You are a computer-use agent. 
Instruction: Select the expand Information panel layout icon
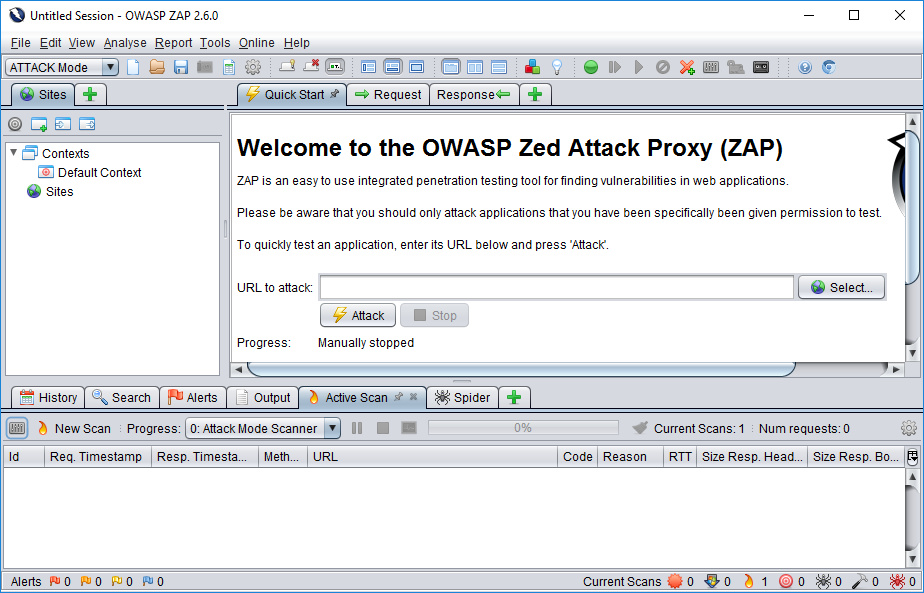click(x=392, y=67)
